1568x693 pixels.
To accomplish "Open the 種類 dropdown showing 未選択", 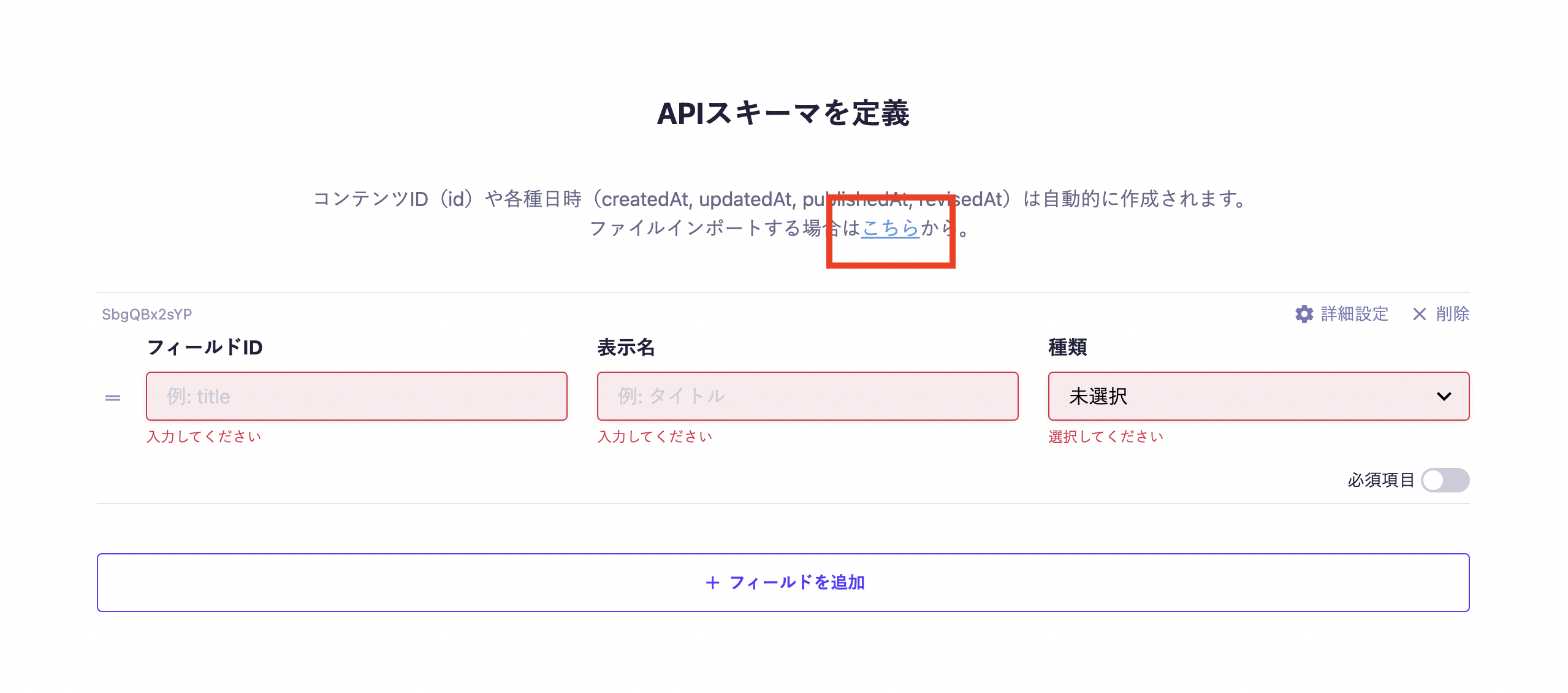I will pyautogui.click(x=1258, y=396).
